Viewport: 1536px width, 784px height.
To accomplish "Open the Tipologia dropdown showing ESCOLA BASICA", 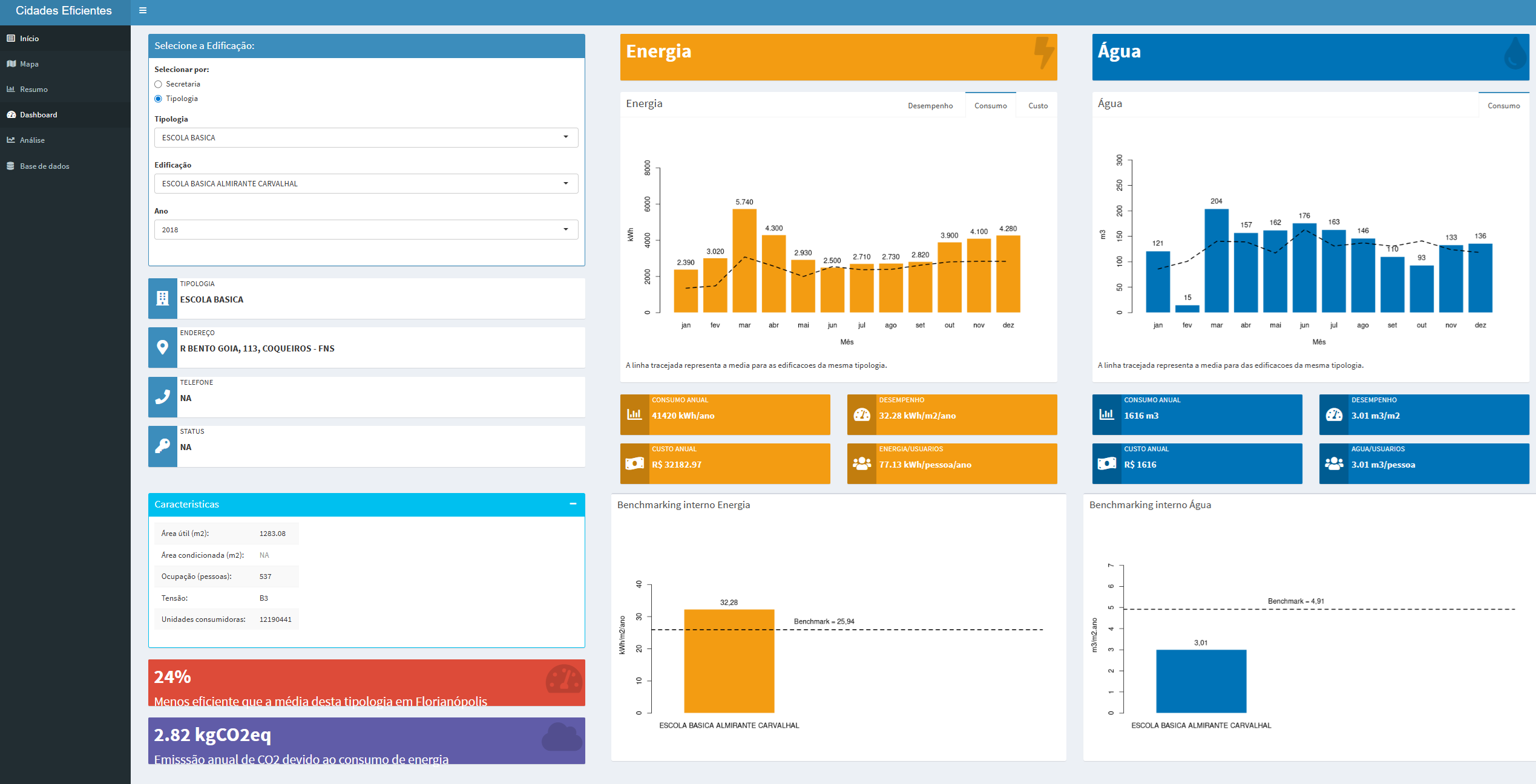I will (366, 137).
